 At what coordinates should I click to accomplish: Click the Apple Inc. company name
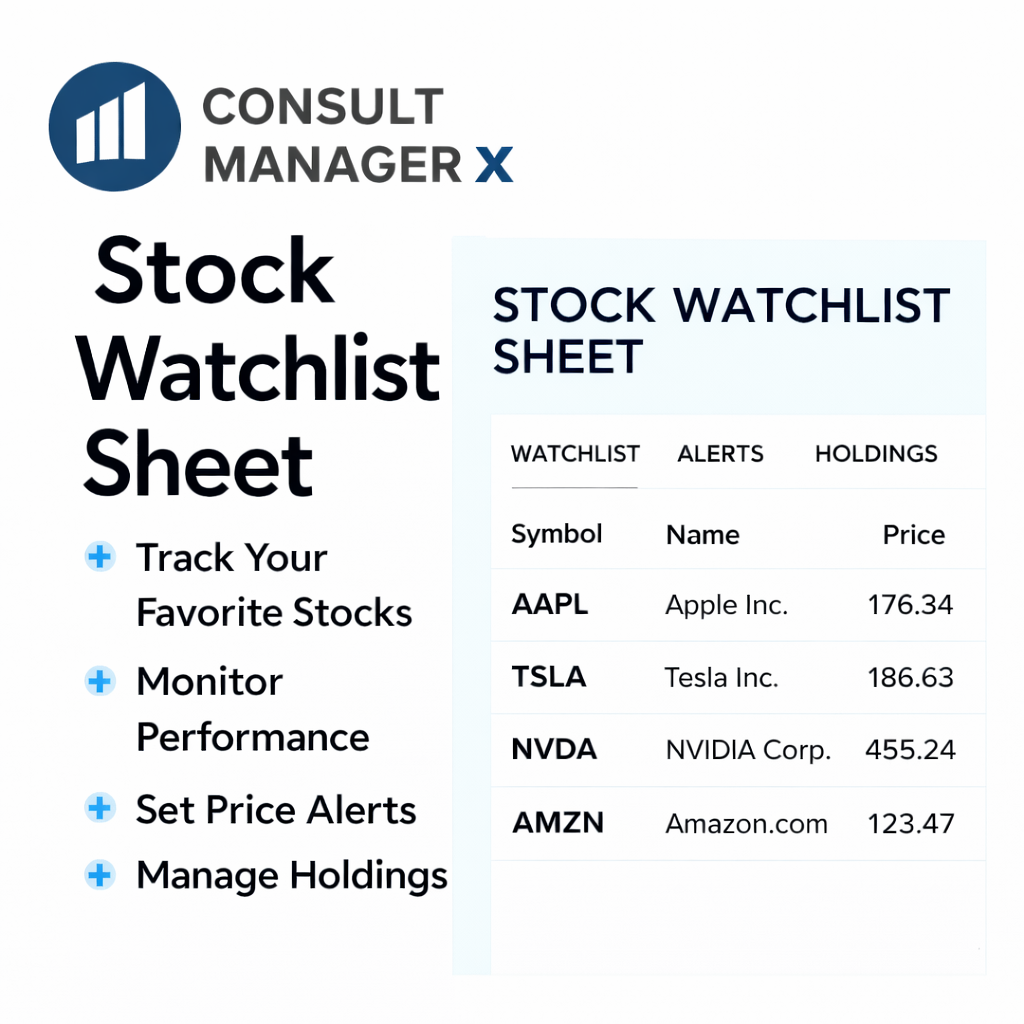point(727,605)
